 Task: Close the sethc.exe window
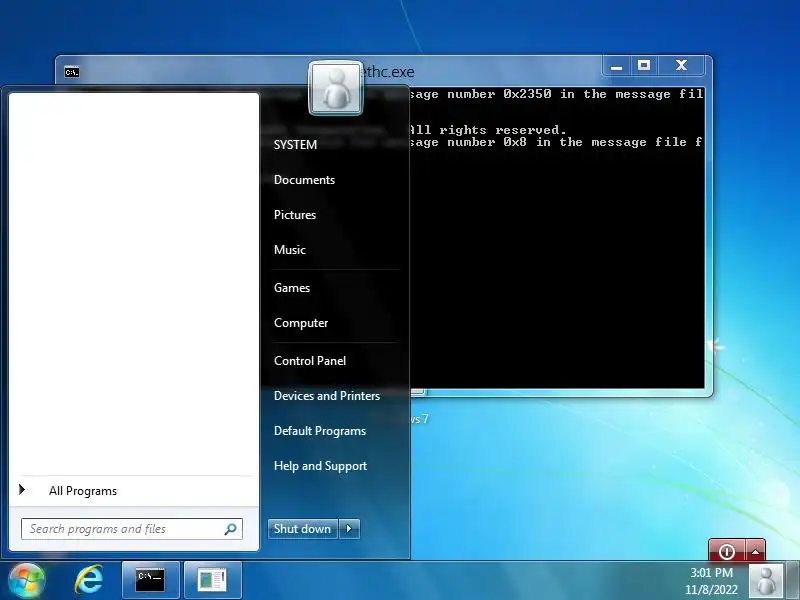(x=682, y=66)
